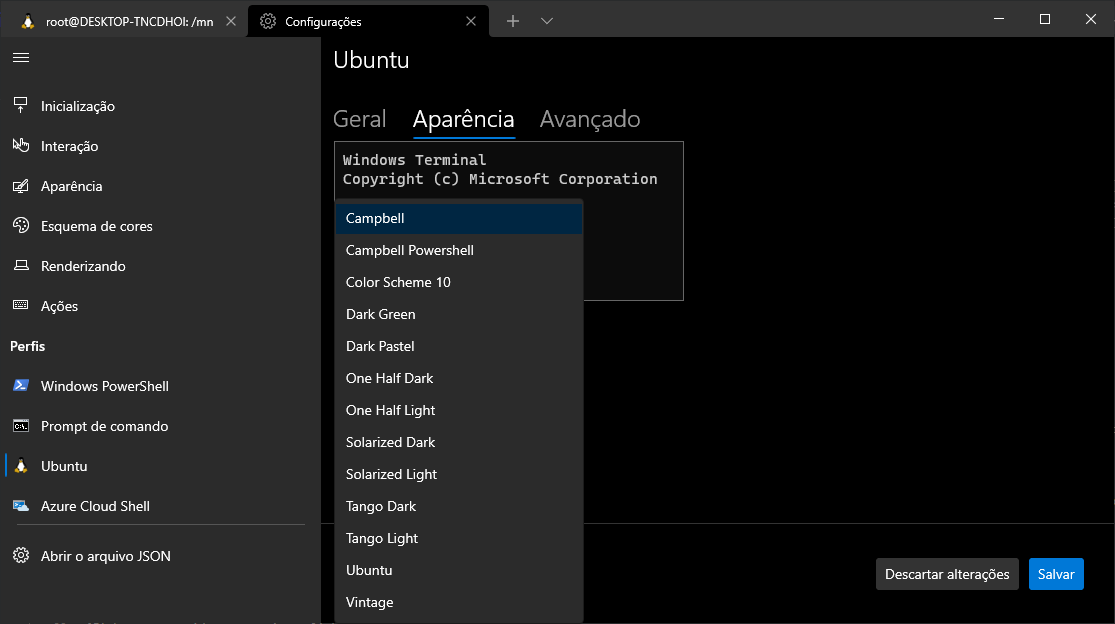The width and height of the screenshot is (1115, 624).
Task: Click the penguin icon on the terminal tab
Action: pos(28,21)
